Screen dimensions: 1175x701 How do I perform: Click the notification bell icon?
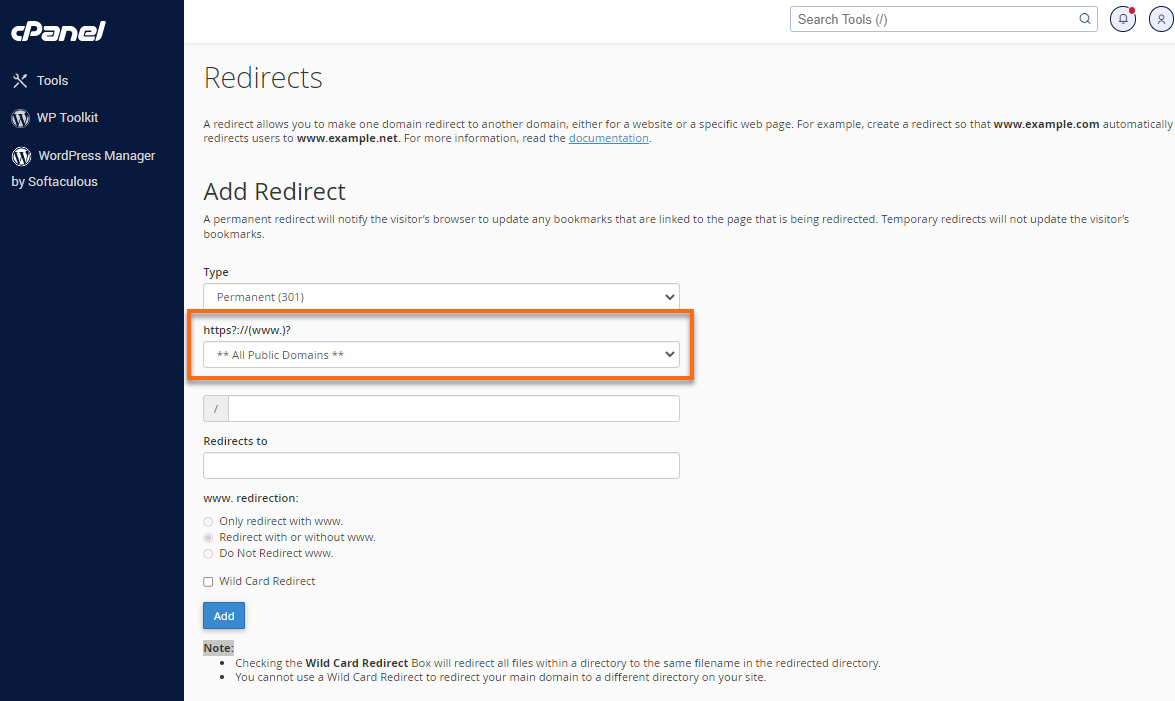click(1122, 19)
